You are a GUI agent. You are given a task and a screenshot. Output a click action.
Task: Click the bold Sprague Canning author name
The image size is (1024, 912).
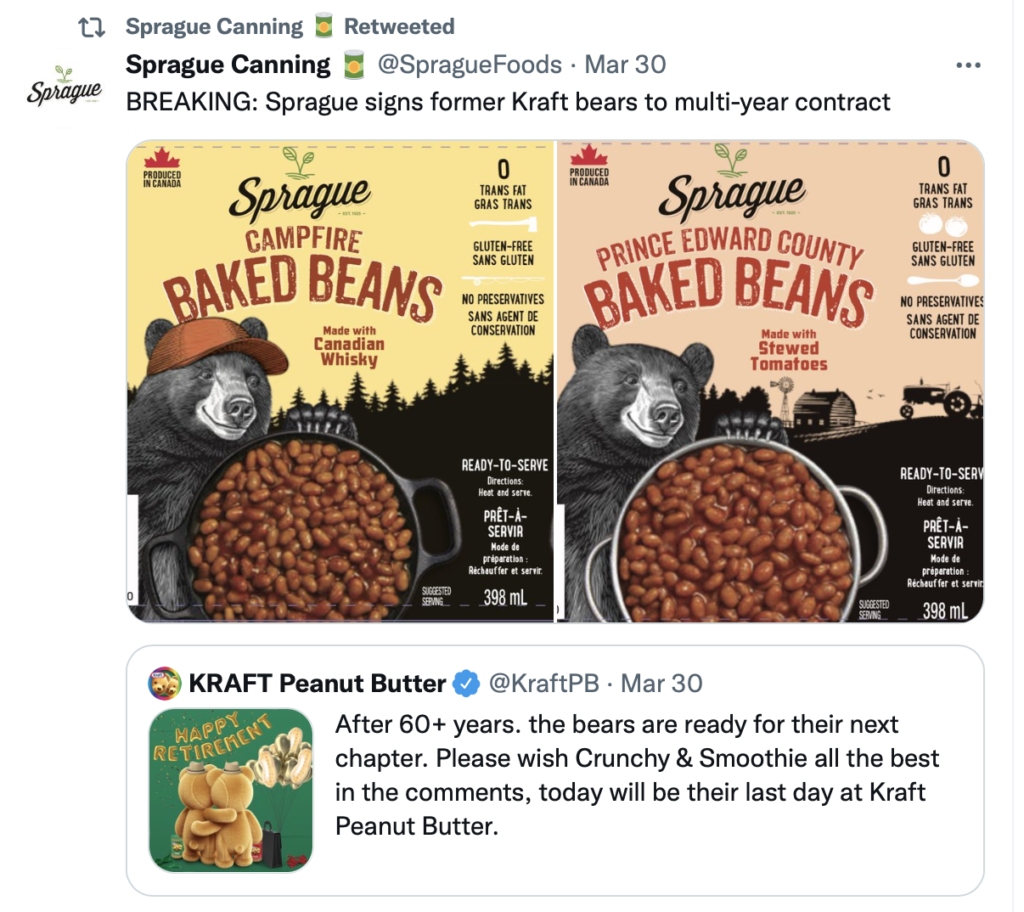click(228, 65)
